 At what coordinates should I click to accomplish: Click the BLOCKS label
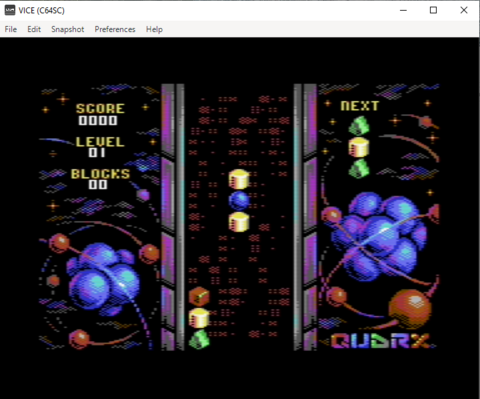tap(100, 174)
